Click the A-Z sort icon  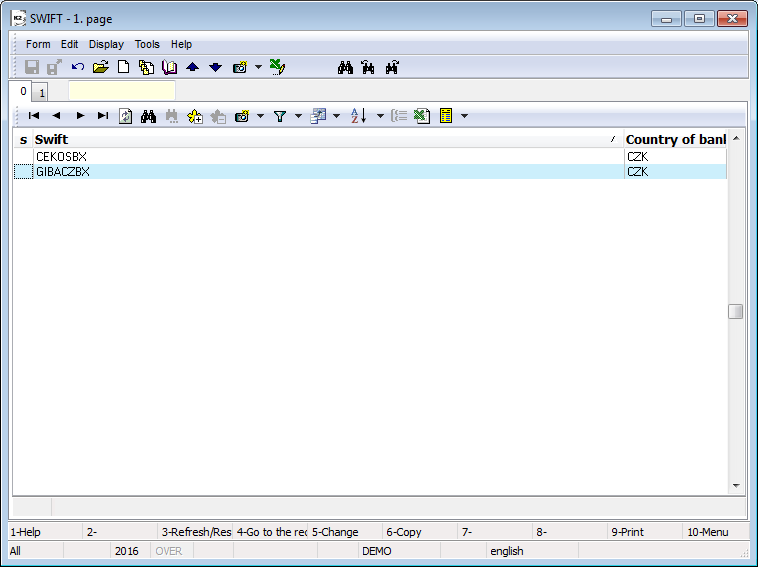coord(359,116)
